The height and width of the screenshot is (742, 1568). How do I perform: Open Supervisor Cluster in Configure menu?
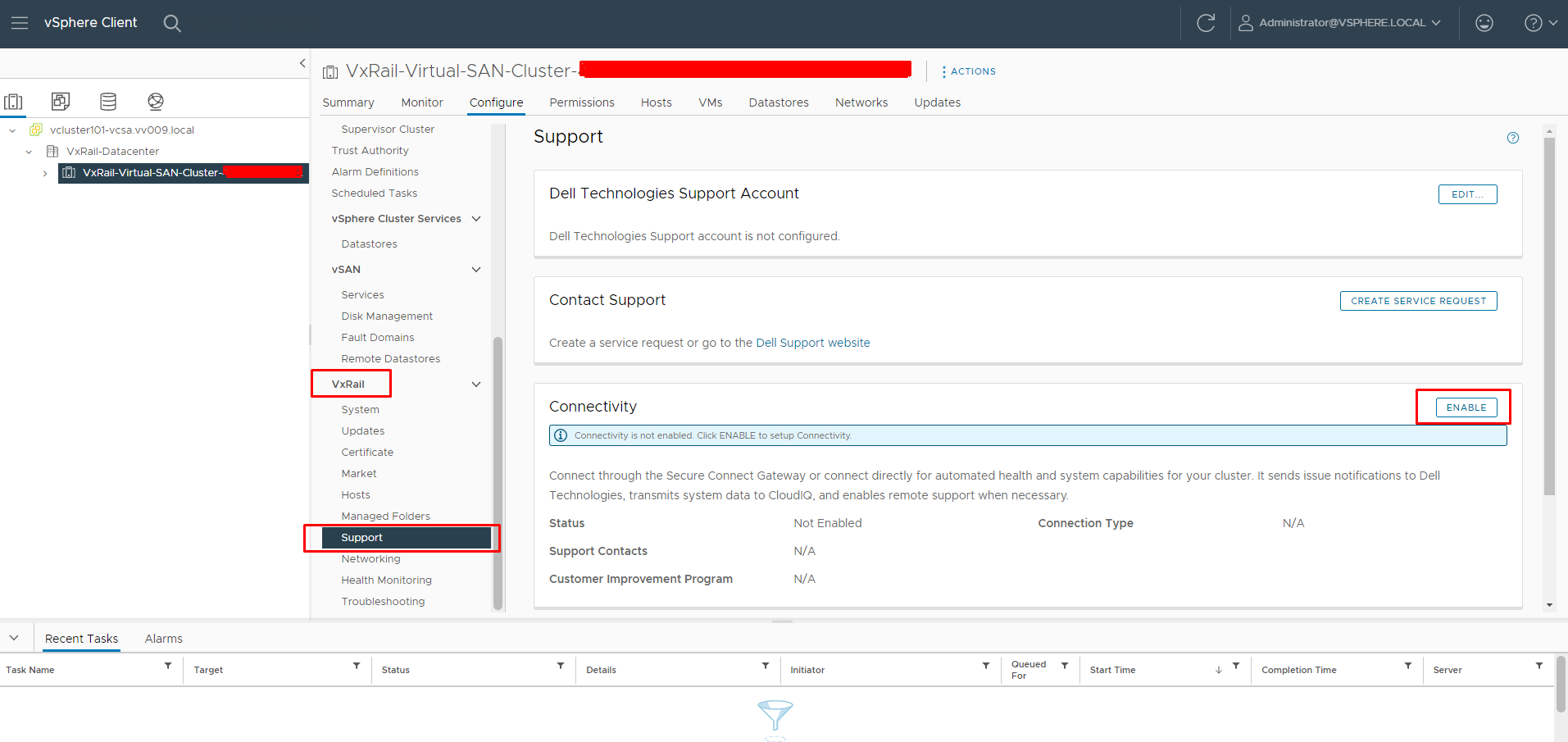388,130
